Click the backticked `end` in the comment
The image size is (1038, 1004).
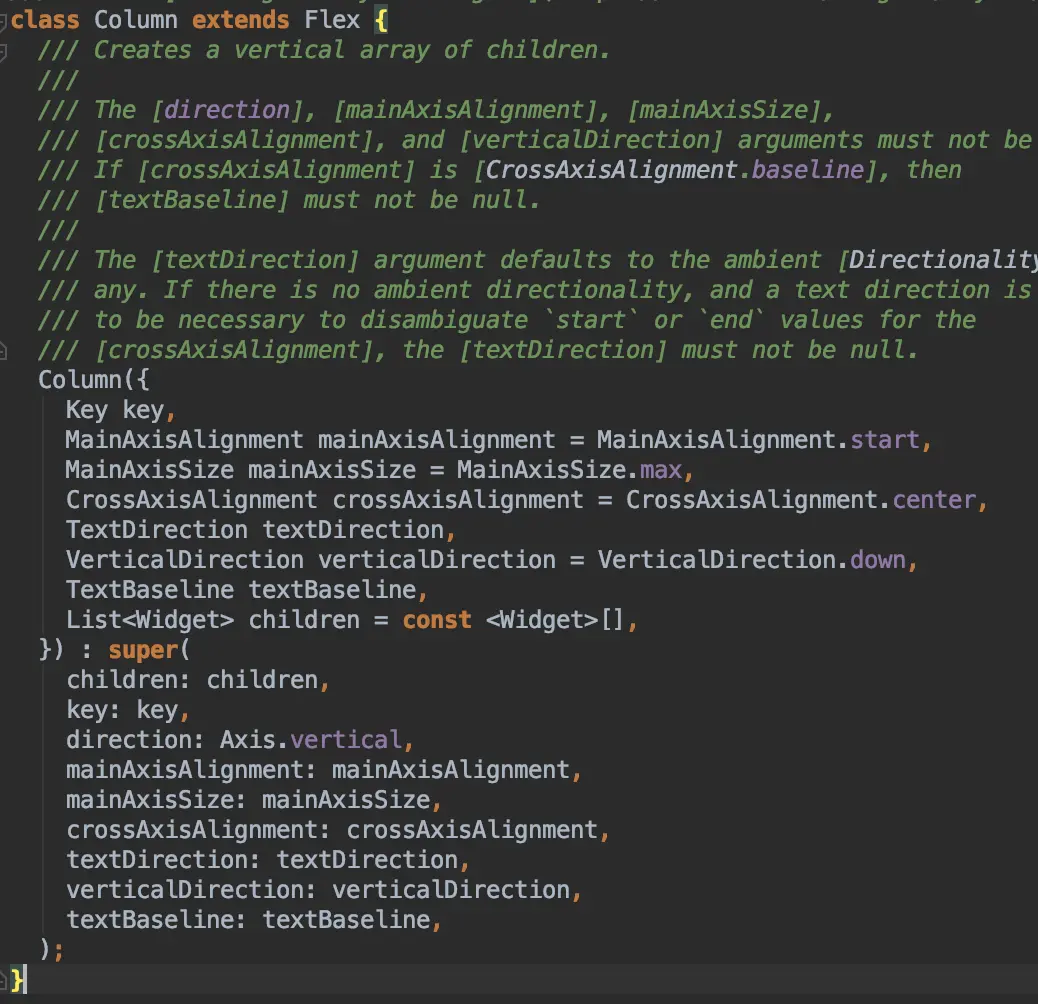731,320
